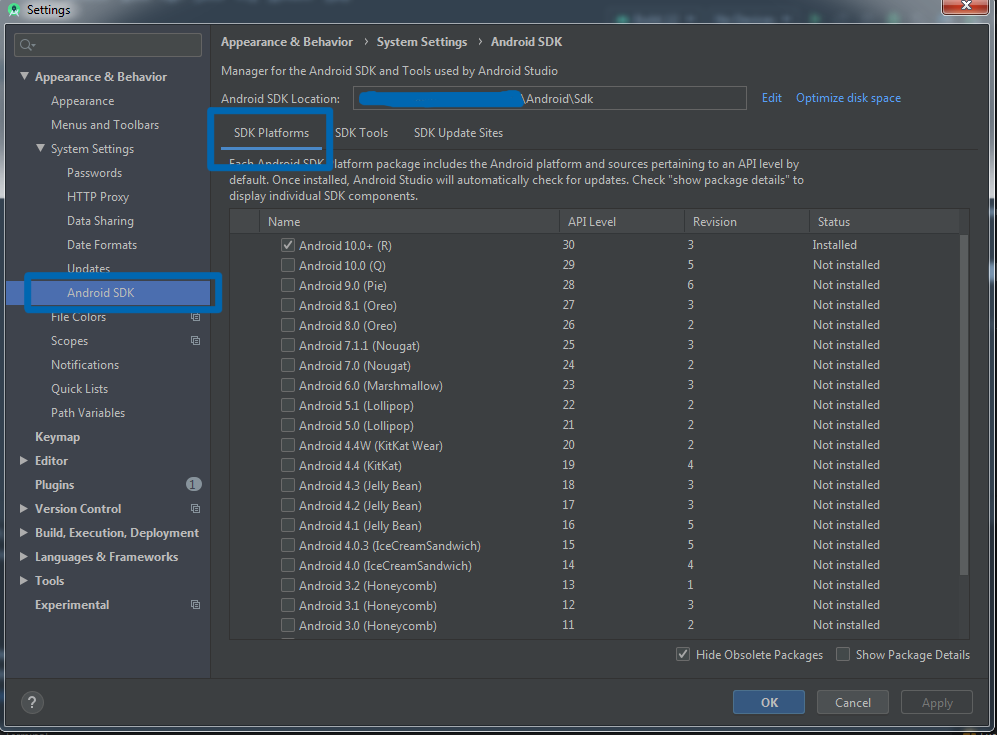This screenshot has height=735, width=997.
Task: Select Appearance in the settings tree
Action: pos(83,100)
